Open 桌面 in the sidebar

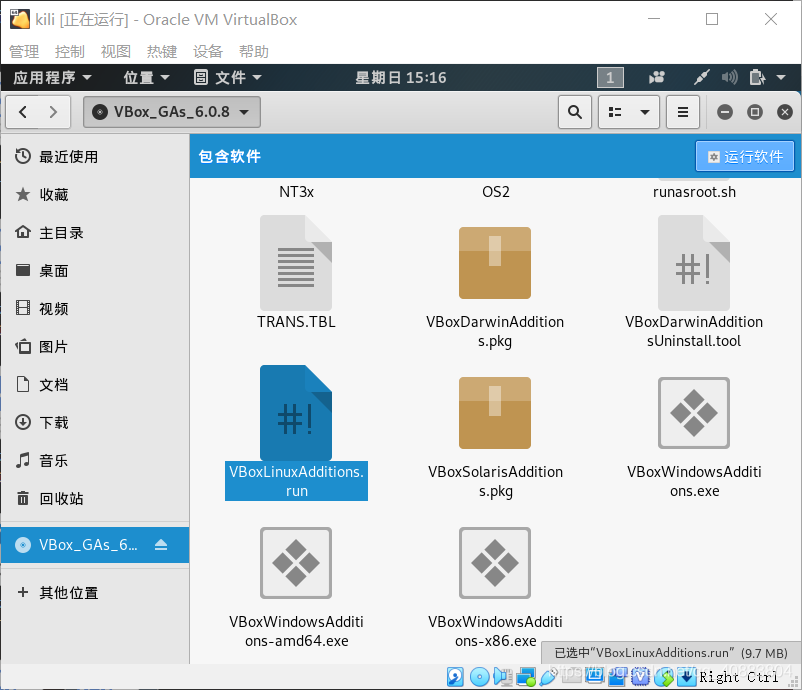tap(95, 271)
